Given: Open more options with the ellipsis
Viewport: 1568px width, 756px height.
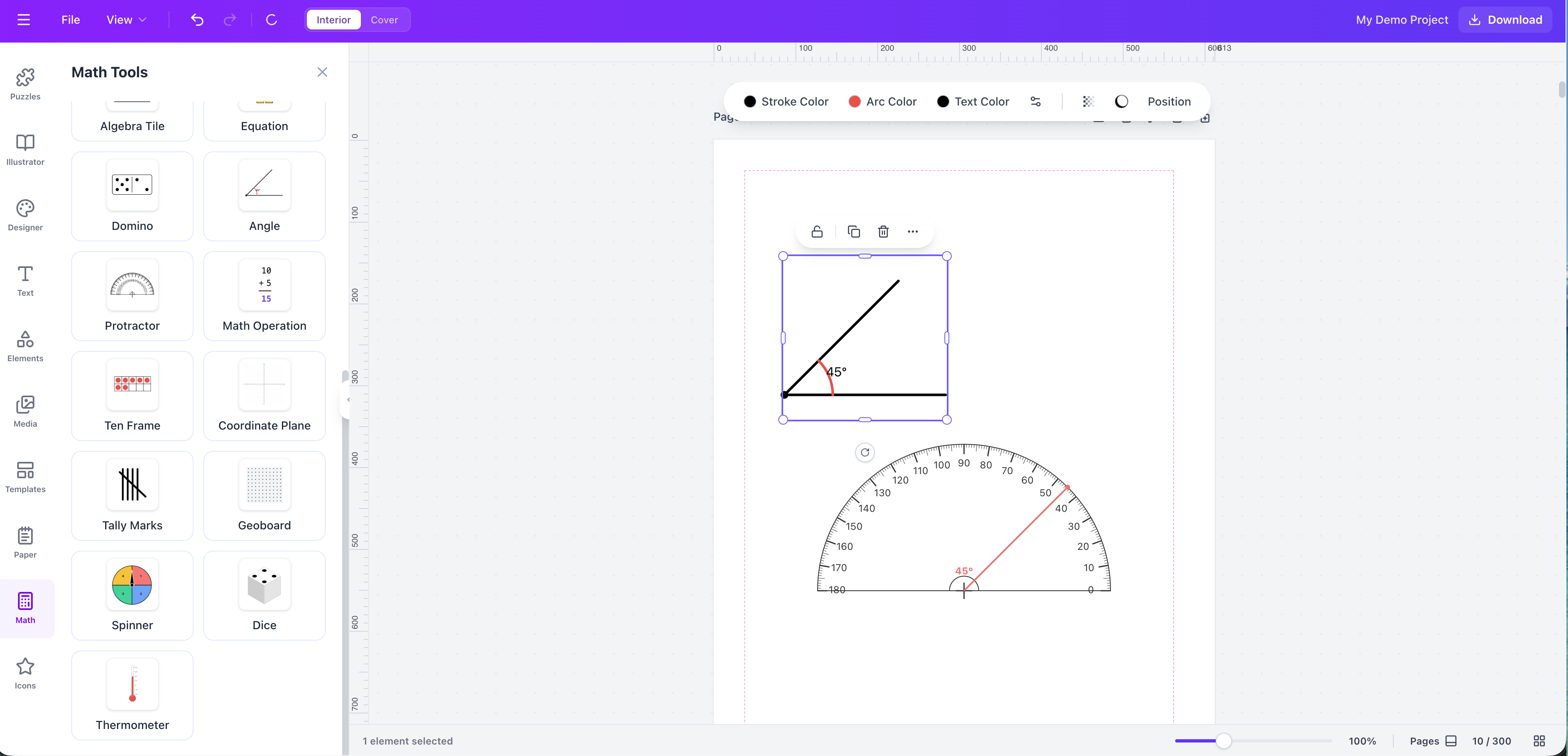Looking at the screenshot, I should pos(912,231).
